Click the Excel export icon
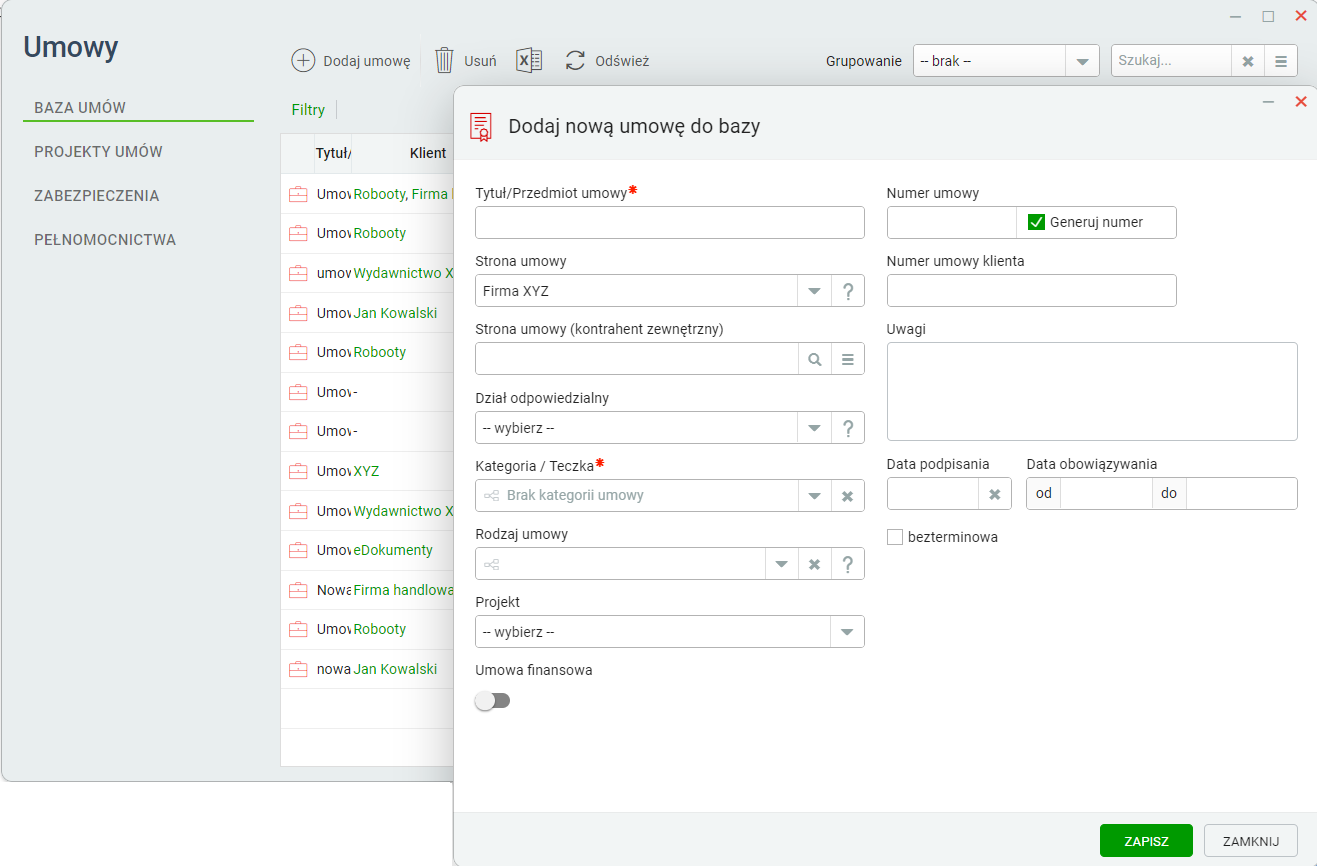This screenshot has width=1317, height=866. click(x=529, y=60)
